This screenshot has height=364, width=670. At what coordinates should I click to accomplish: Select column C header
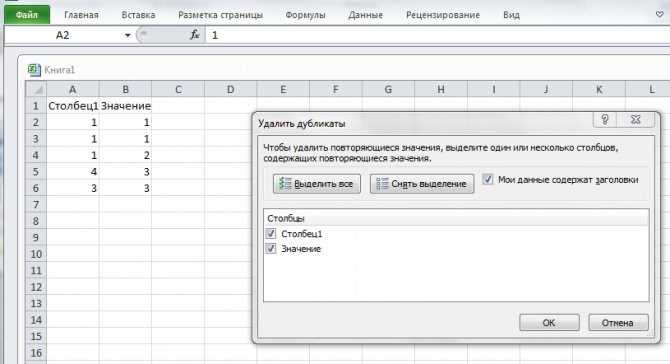(178, 89)
